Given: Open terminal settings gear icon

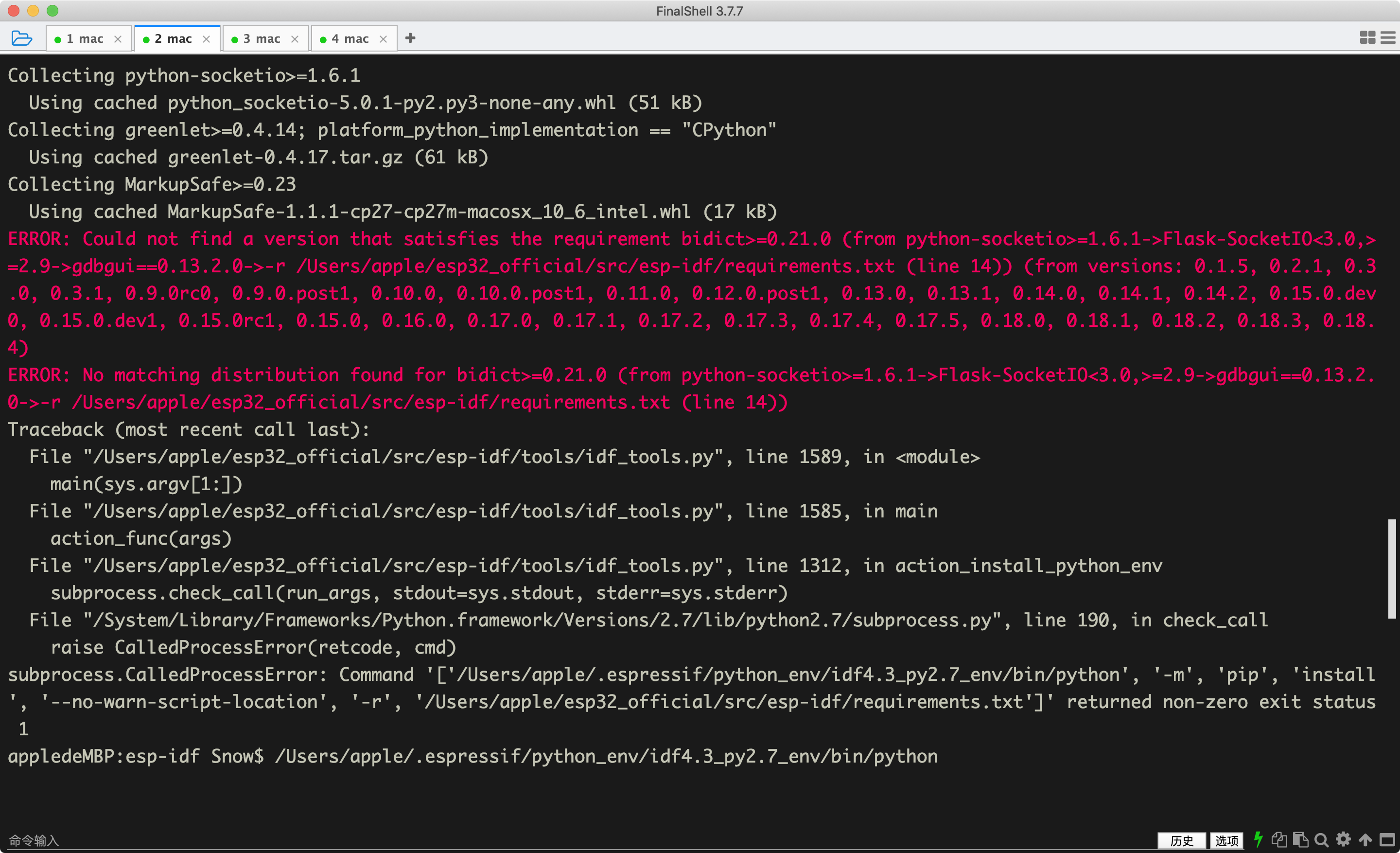Looking at the screenshot, I should coord(1343,839).
